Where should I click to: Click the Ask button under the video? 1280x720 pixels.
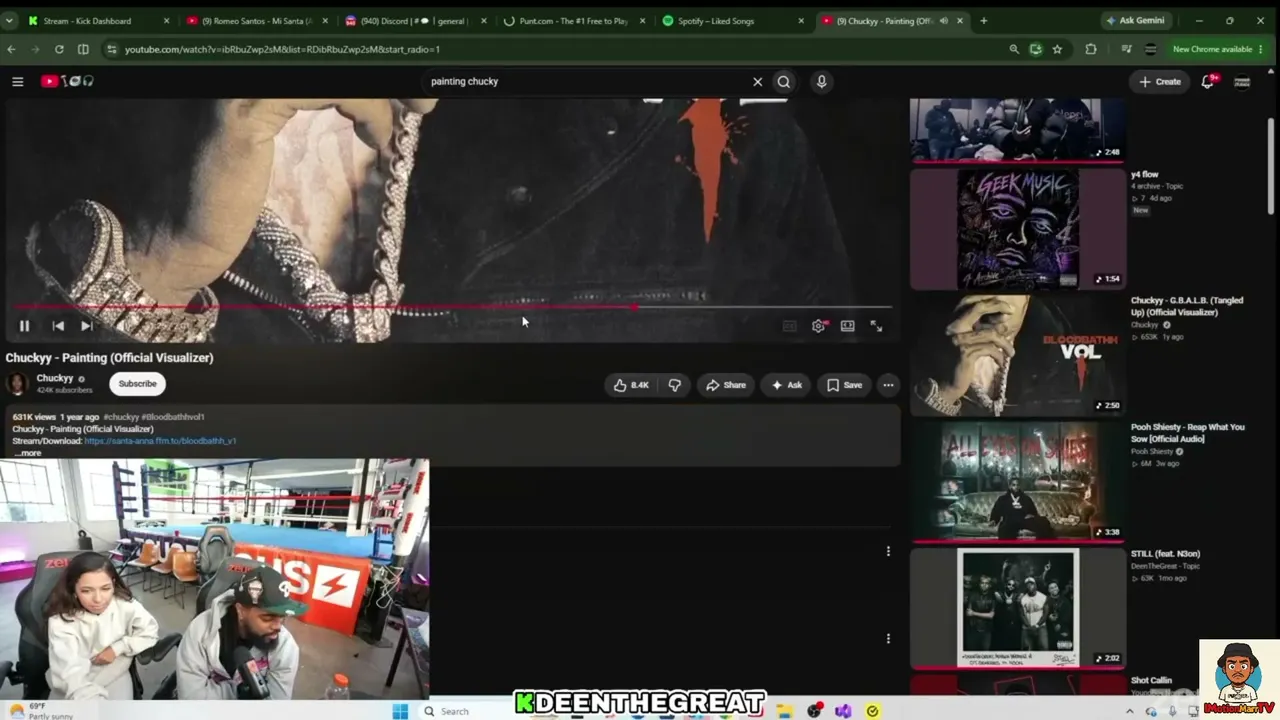(x=786, y=385)
